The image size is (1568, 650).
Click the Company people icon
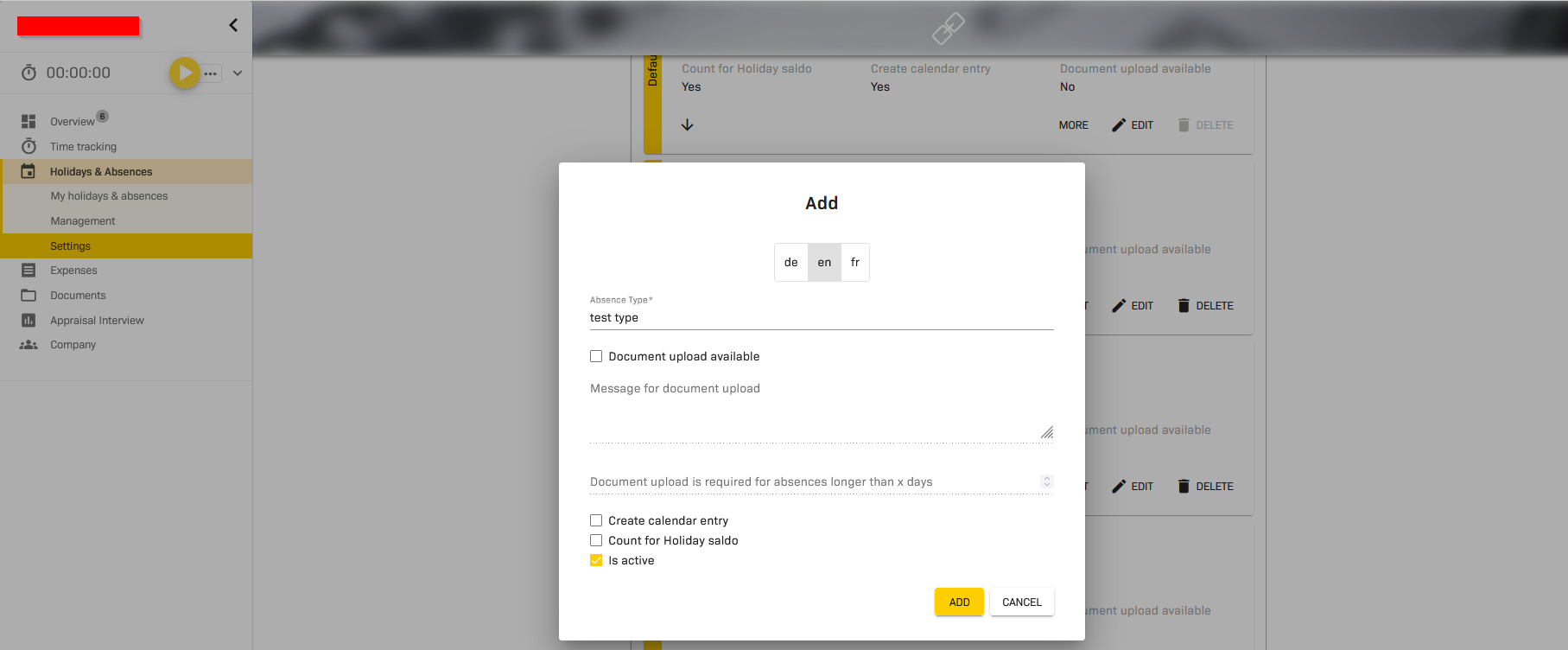click(x=29, y=345)
